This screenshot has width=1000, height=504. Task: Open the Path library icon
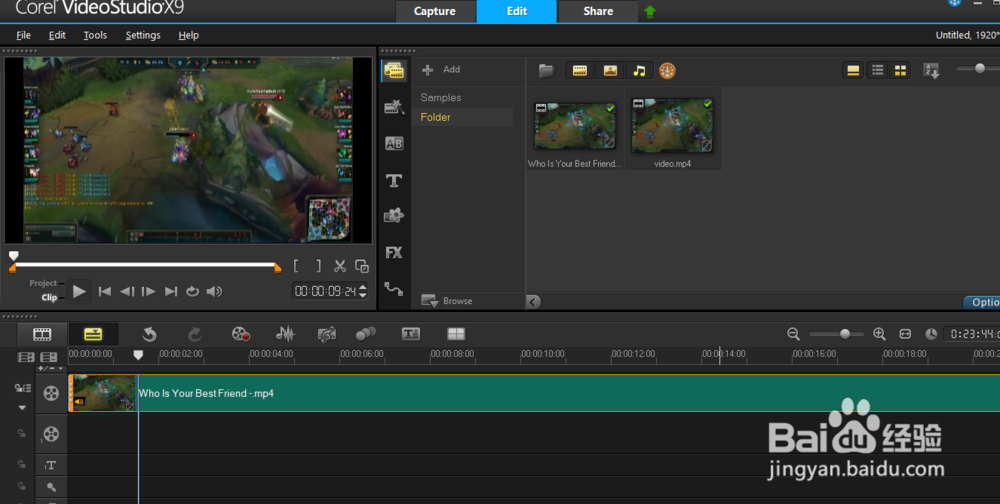point(393,289)
